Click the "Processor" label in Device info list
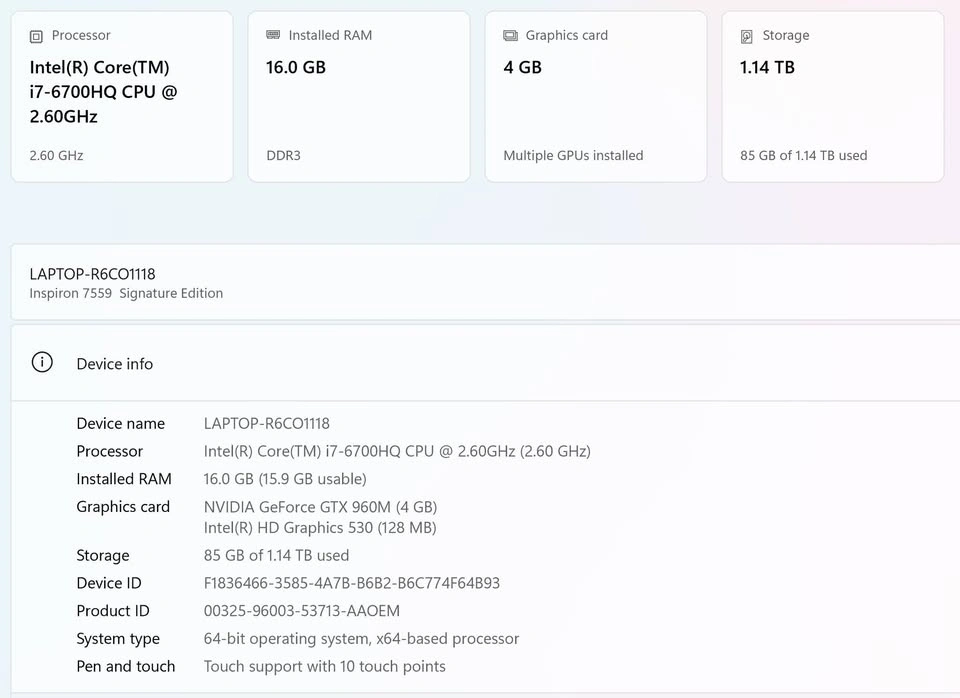This screenshot has height=698, width=960. (x=110, y=451)
